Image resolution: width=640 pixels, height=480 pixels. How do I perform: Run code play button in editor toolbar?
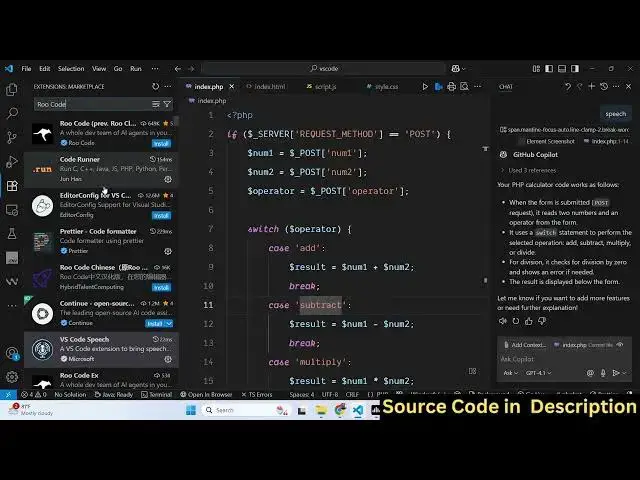(425, 87)
